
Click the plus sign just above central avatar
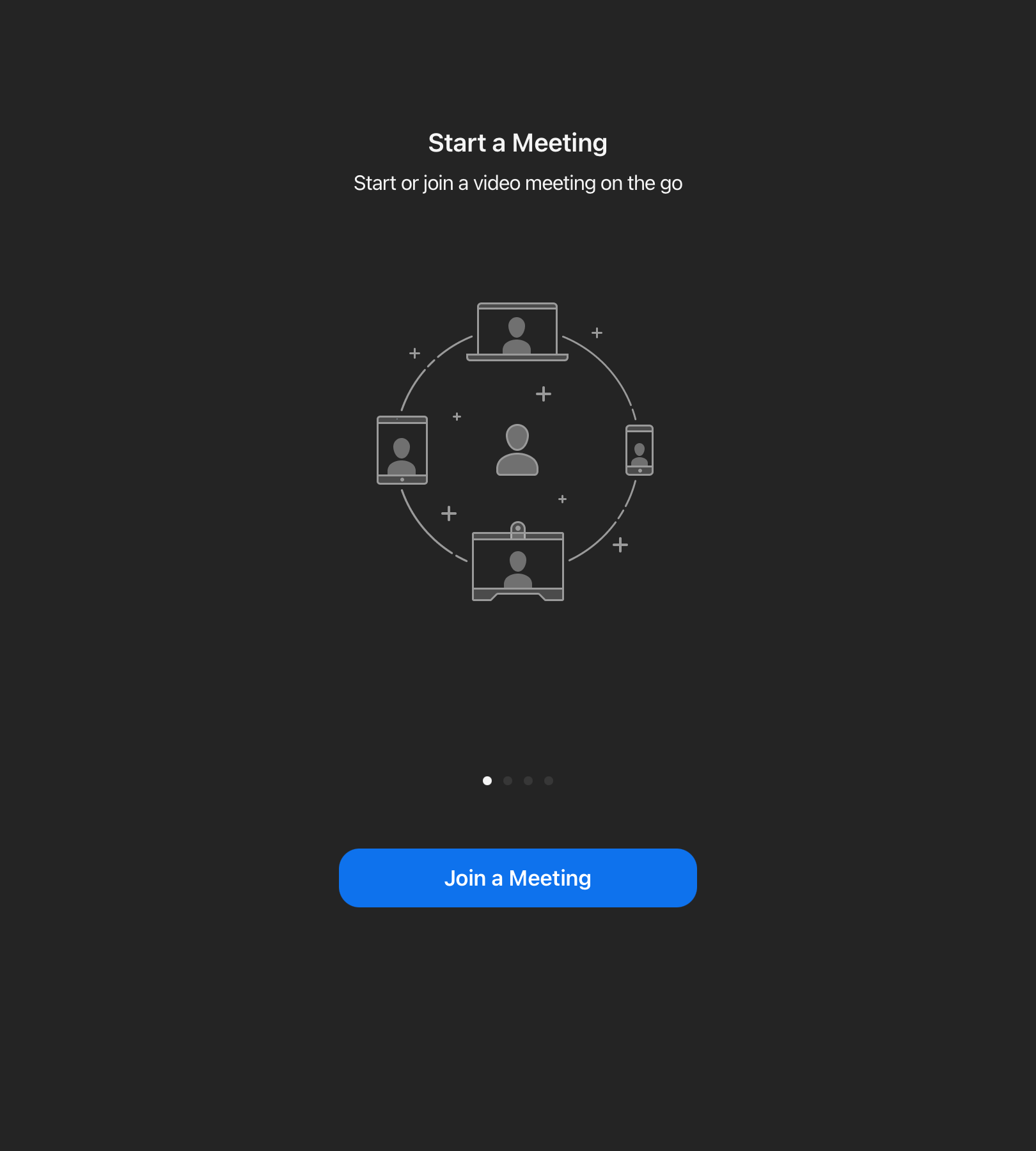click(x=544, y=394)
